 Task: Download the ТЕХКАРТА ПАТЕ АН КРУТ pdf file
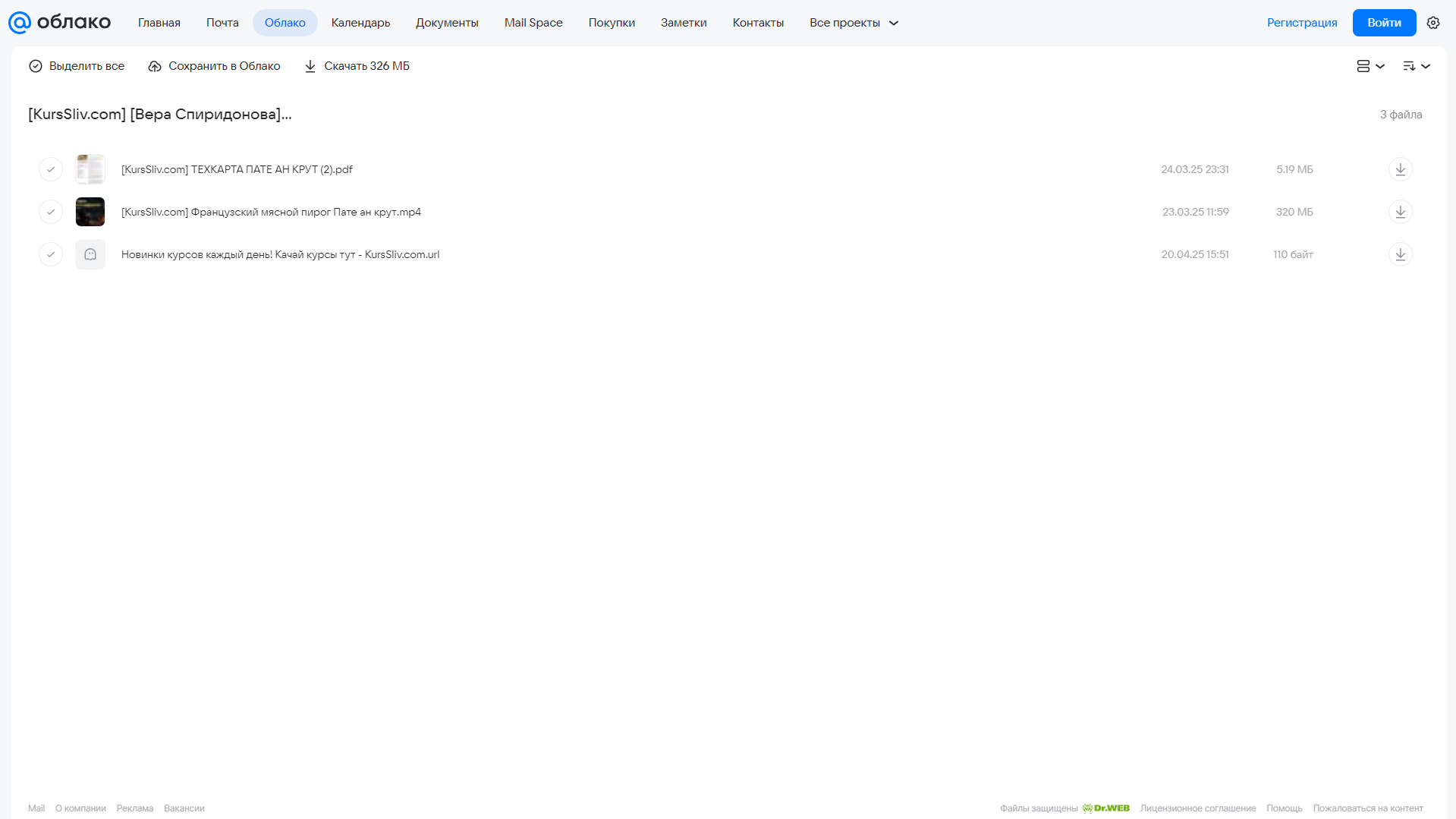[1400, 169]
